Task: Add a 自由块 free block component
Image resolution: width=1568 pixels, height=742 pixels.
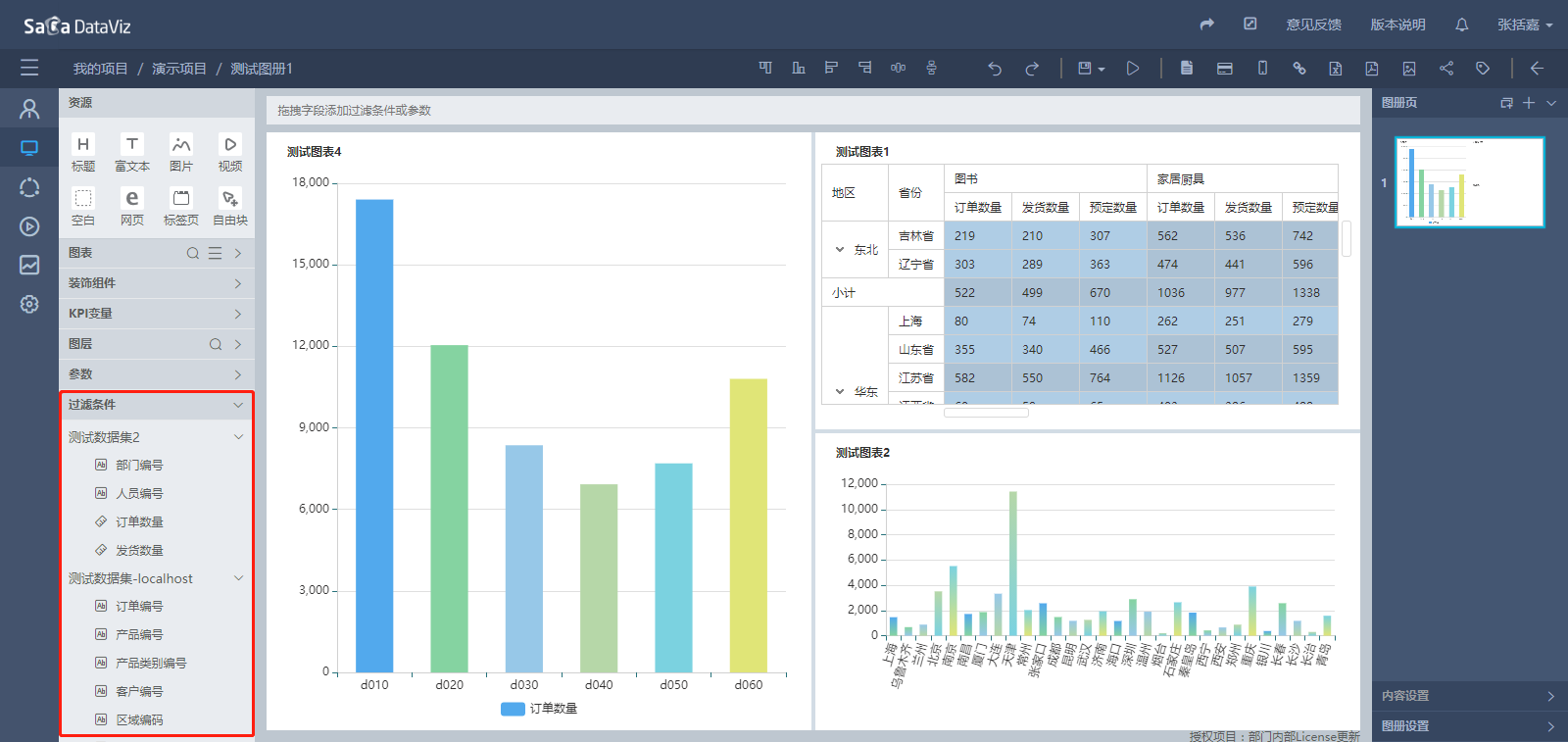Action: [230, 207]
